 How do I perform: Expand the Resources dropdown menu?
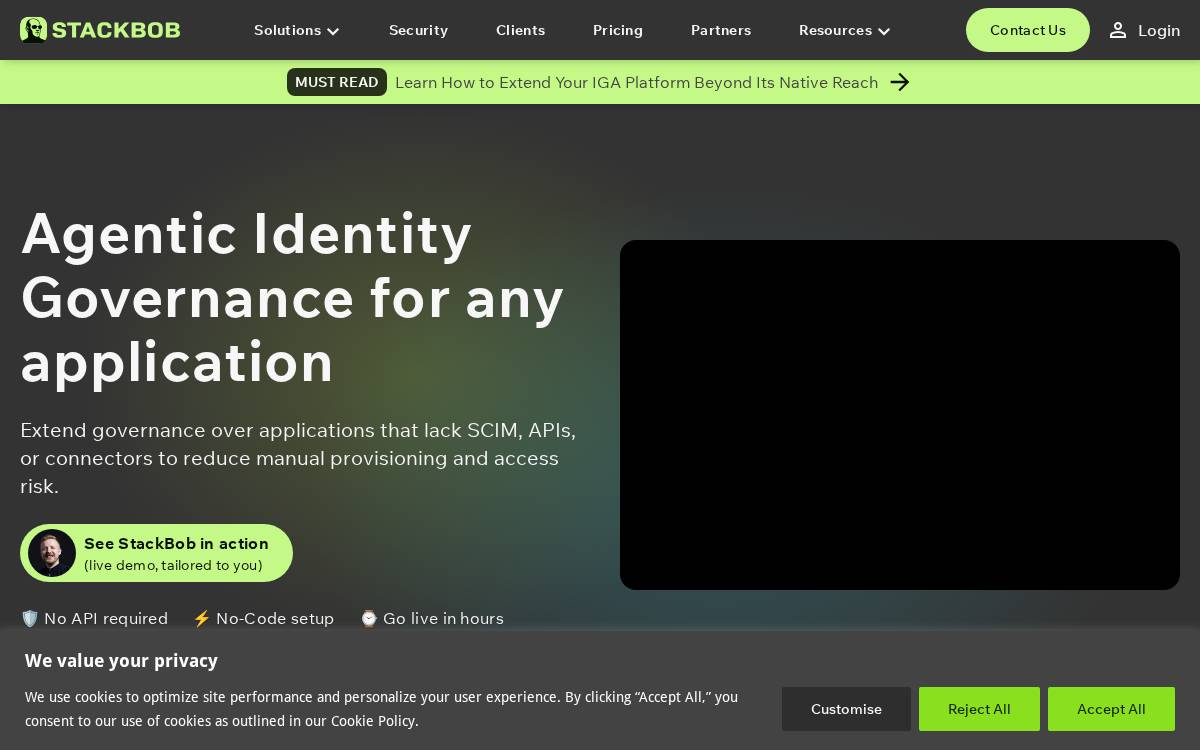844,30
